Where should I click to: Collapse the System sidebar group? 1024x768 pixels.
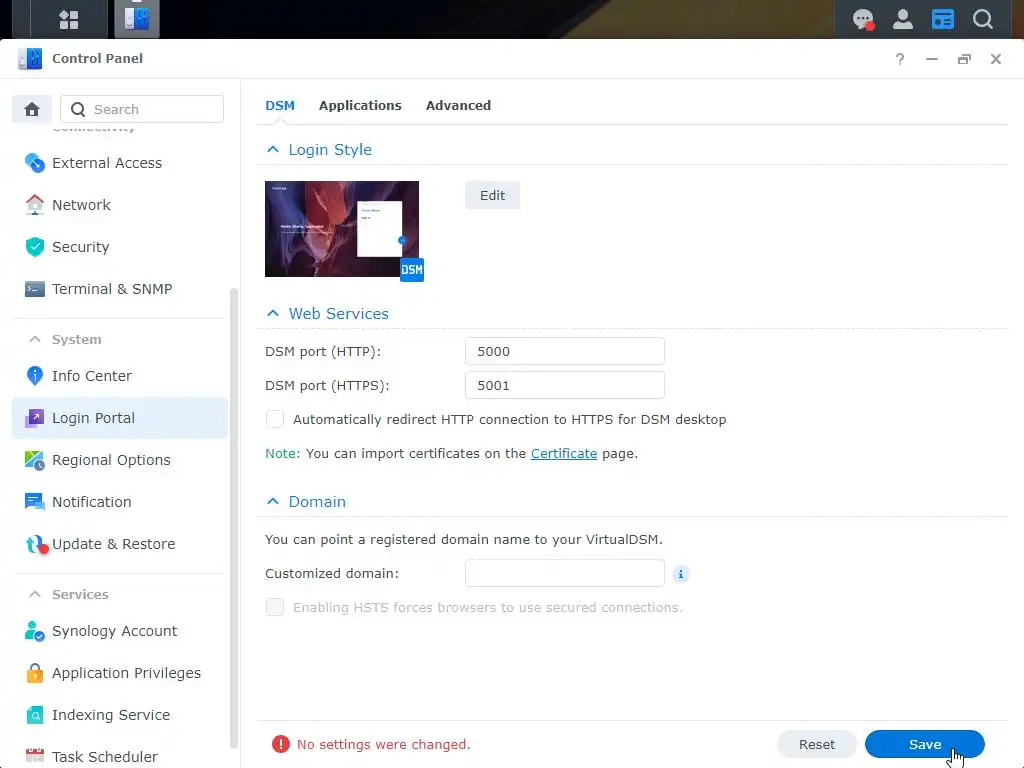35,340
